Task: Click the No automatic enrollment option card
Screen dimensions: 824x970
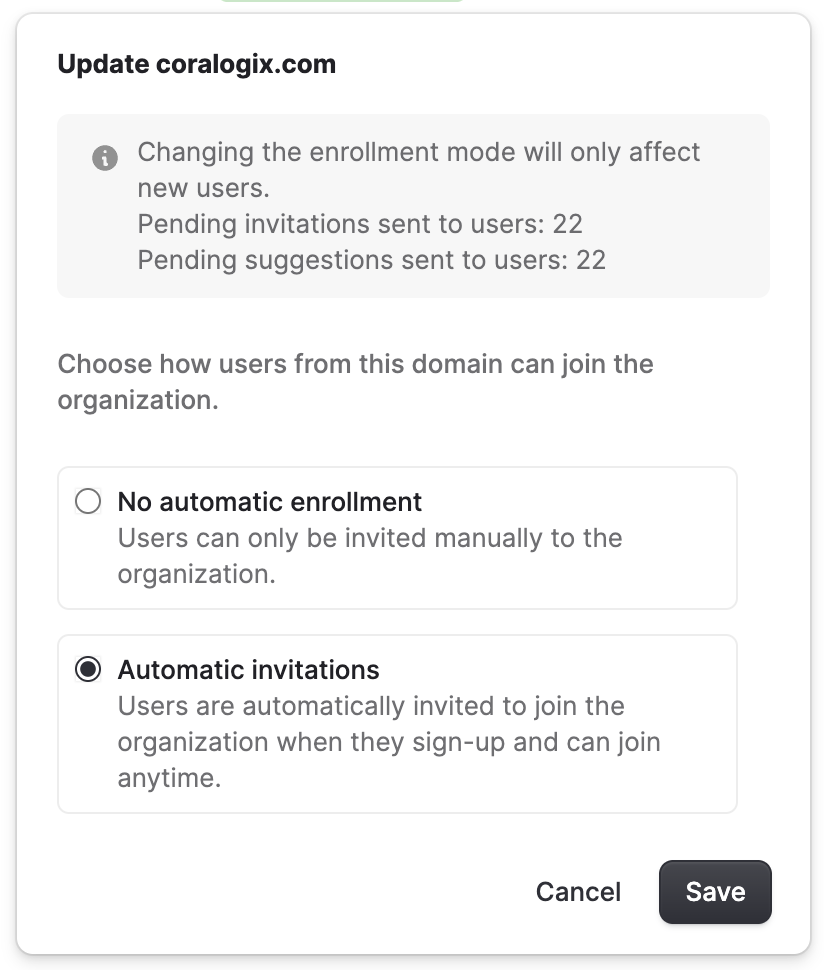Action: pyautogui.click(x=397, y=537)
